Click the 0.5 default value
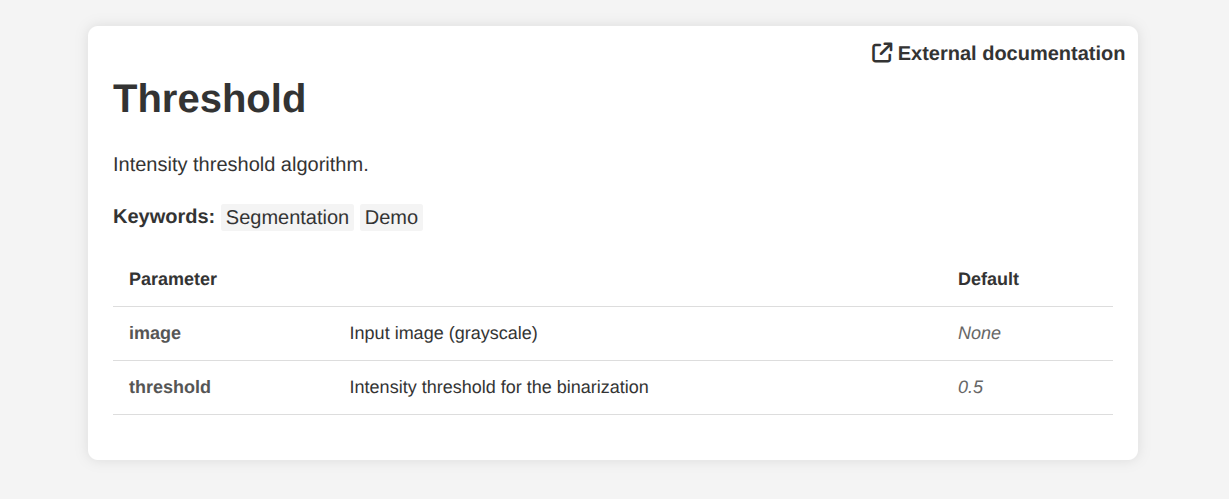Viewport: 1229px width, 499px height. coord(971,387)
